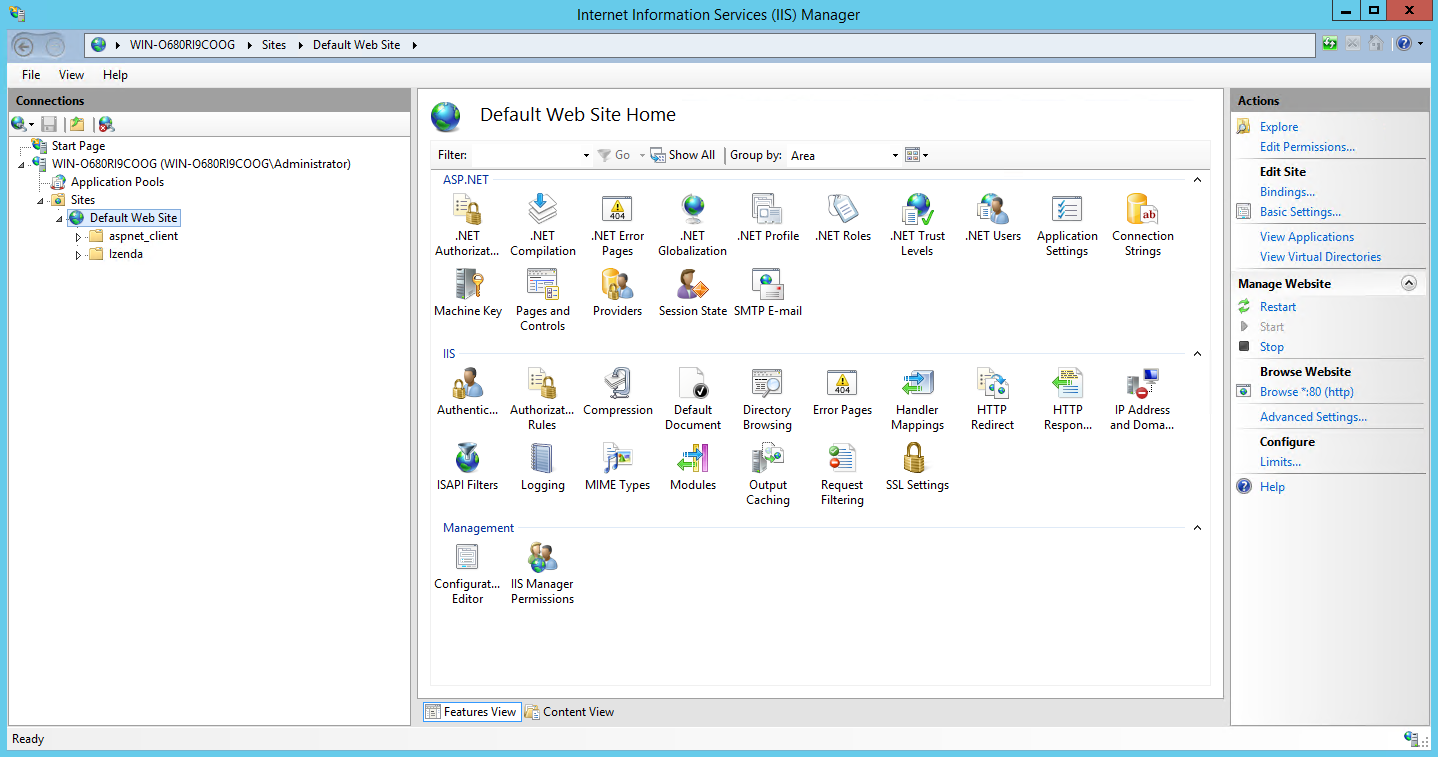Open the .NET Compilation feature icon

click(542, 225)
